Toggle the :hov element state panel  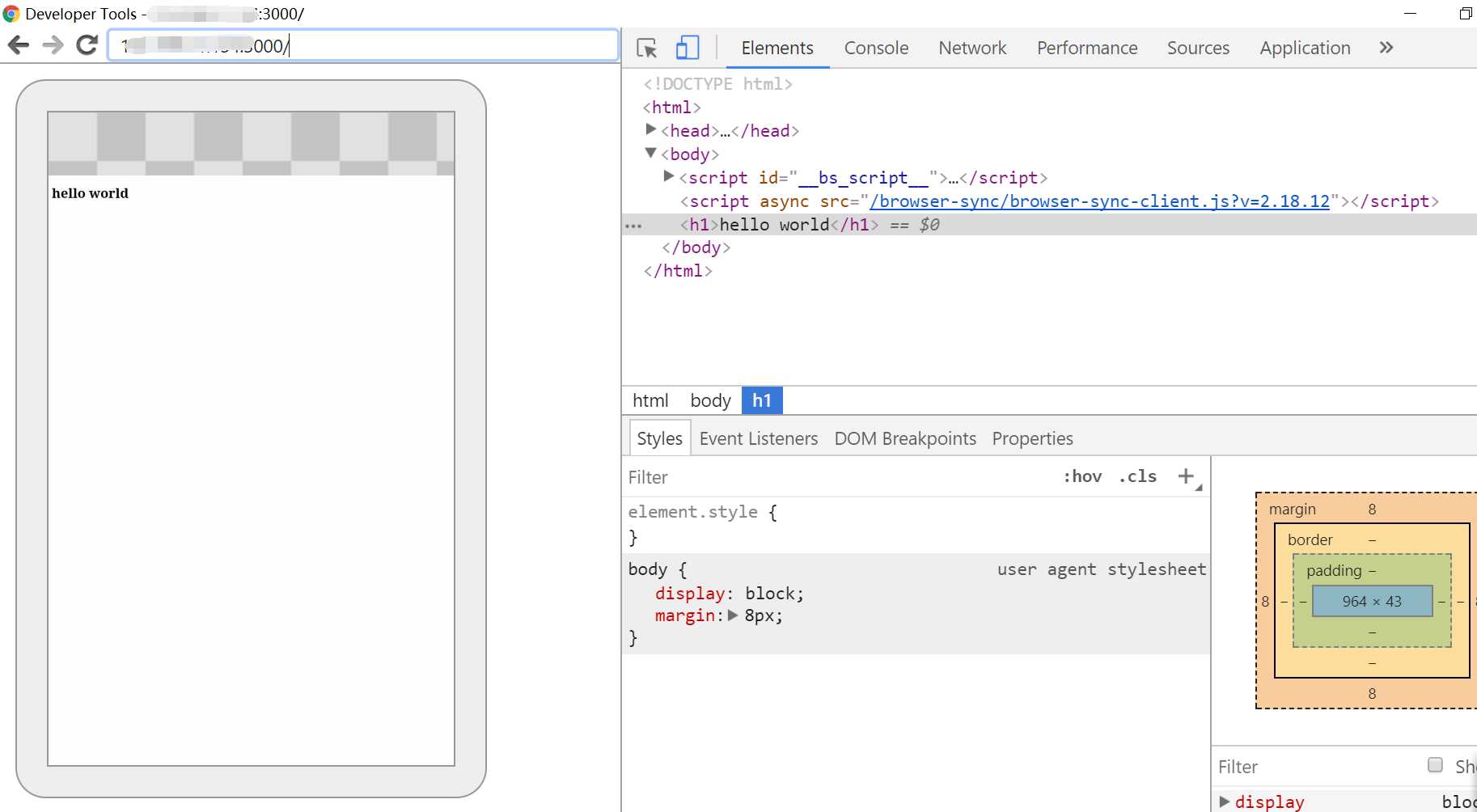pos(1082,476)
